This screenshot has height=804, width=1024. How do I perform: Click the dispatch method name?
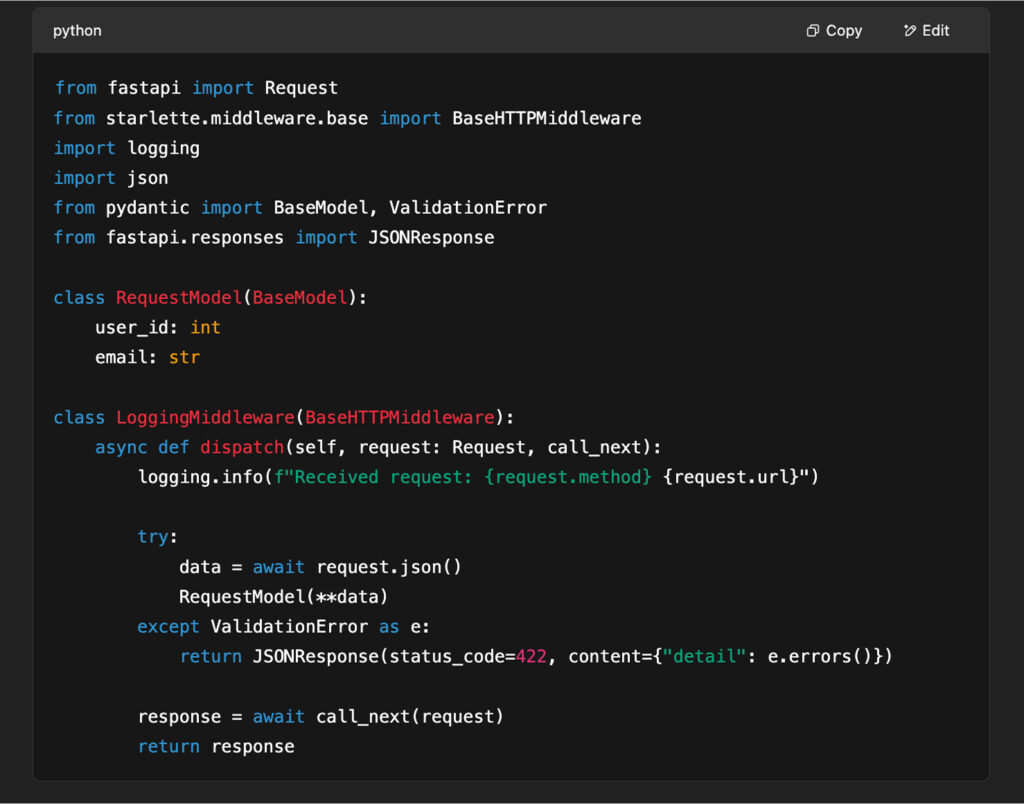241,447
